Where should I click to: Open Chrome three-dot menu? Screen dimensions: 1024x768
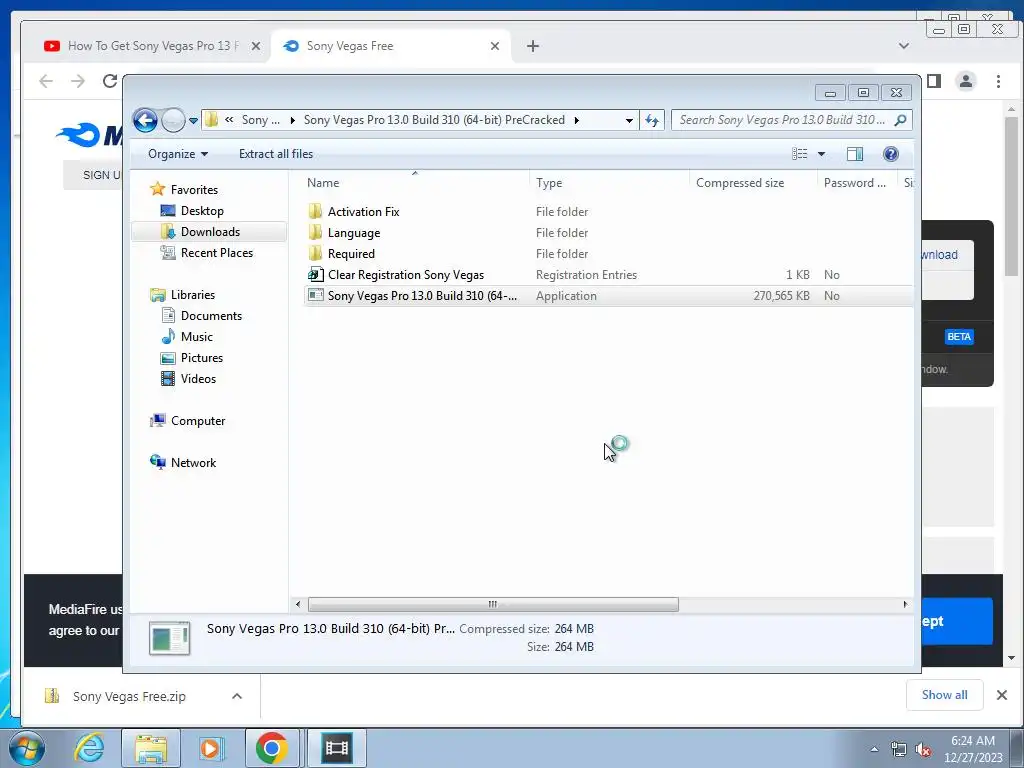click(x=999, y=81)
